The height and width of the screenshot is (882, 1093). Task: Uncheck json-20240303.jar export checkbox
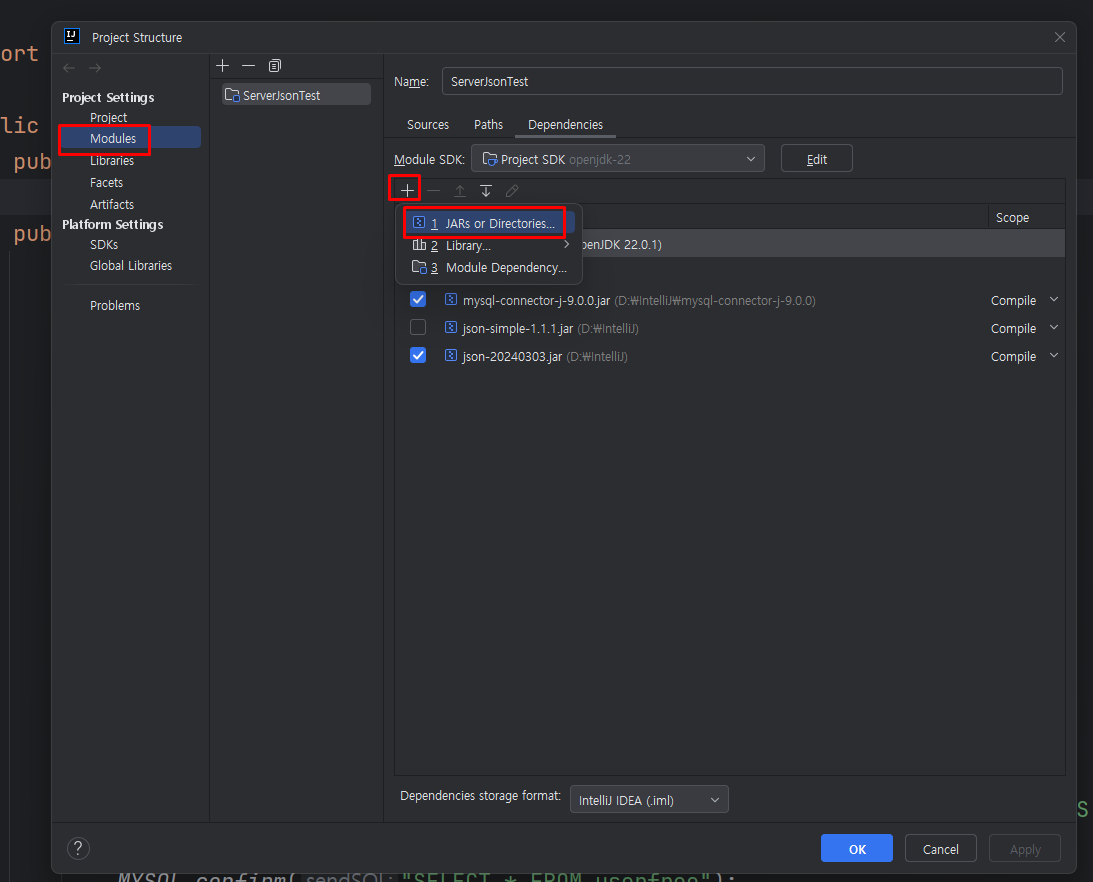coord(418,355)
